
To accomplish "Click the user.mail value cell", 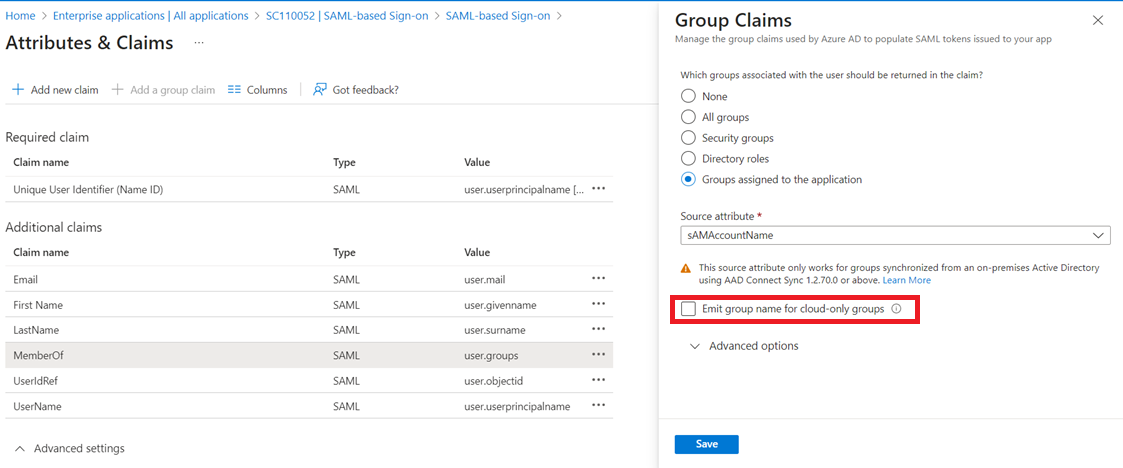I will (485, 279).
